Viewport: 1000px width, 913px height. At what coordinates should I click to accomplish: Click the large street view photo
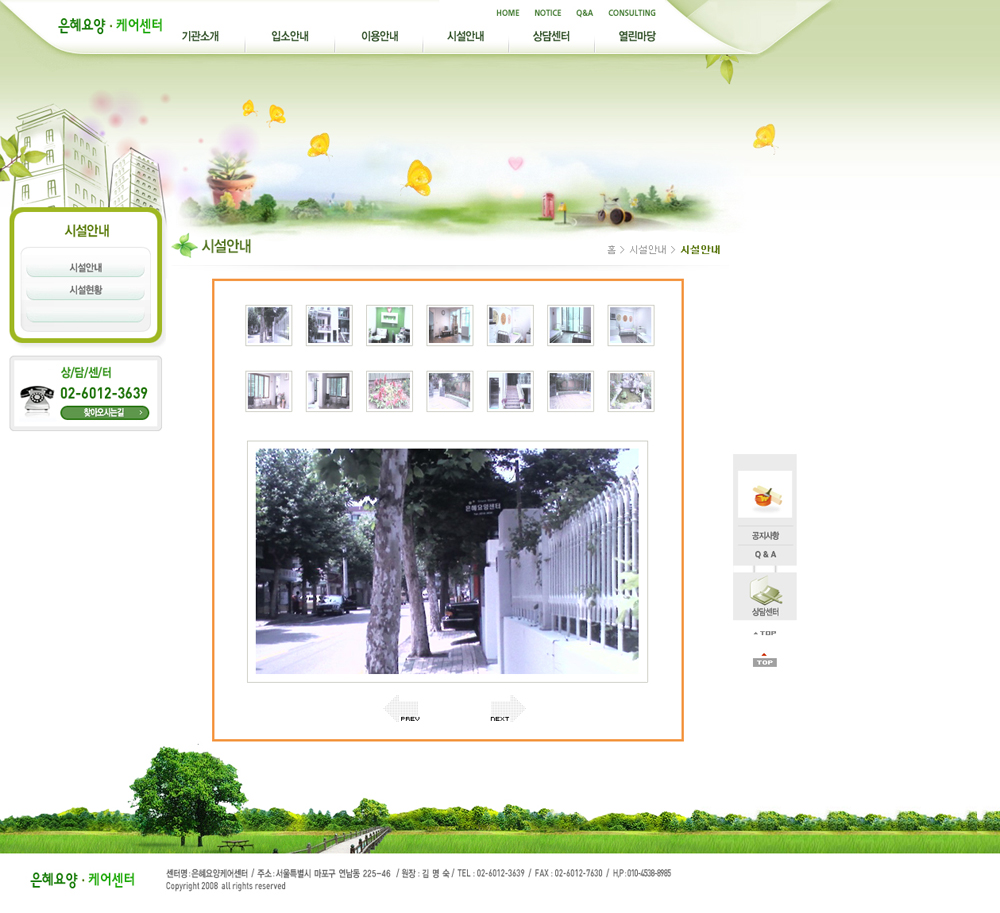point(447,561)
